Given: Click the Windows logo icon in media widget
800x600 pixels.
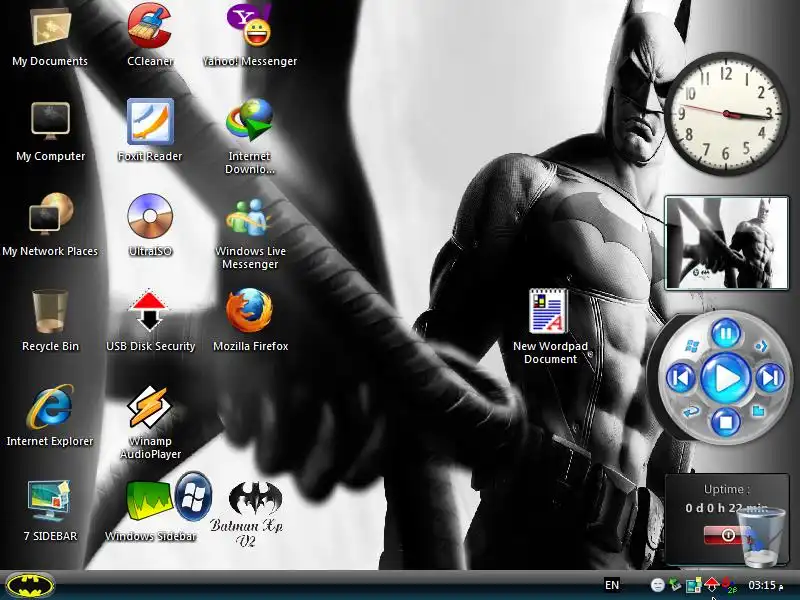Looking at the screenshot, I should click(x=692, y=346).
